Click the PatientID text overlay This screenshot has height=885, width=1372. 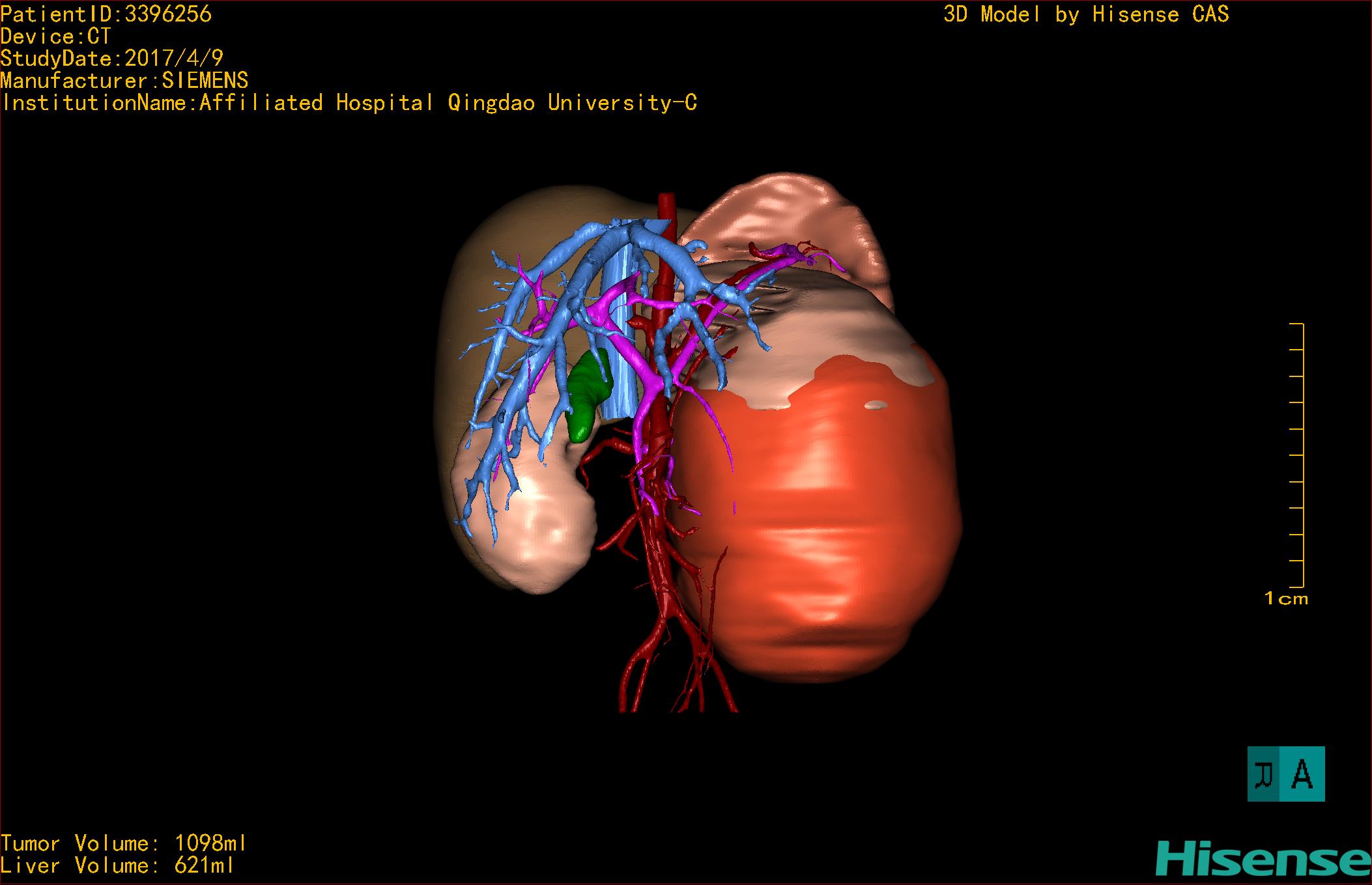coord(106,14)
